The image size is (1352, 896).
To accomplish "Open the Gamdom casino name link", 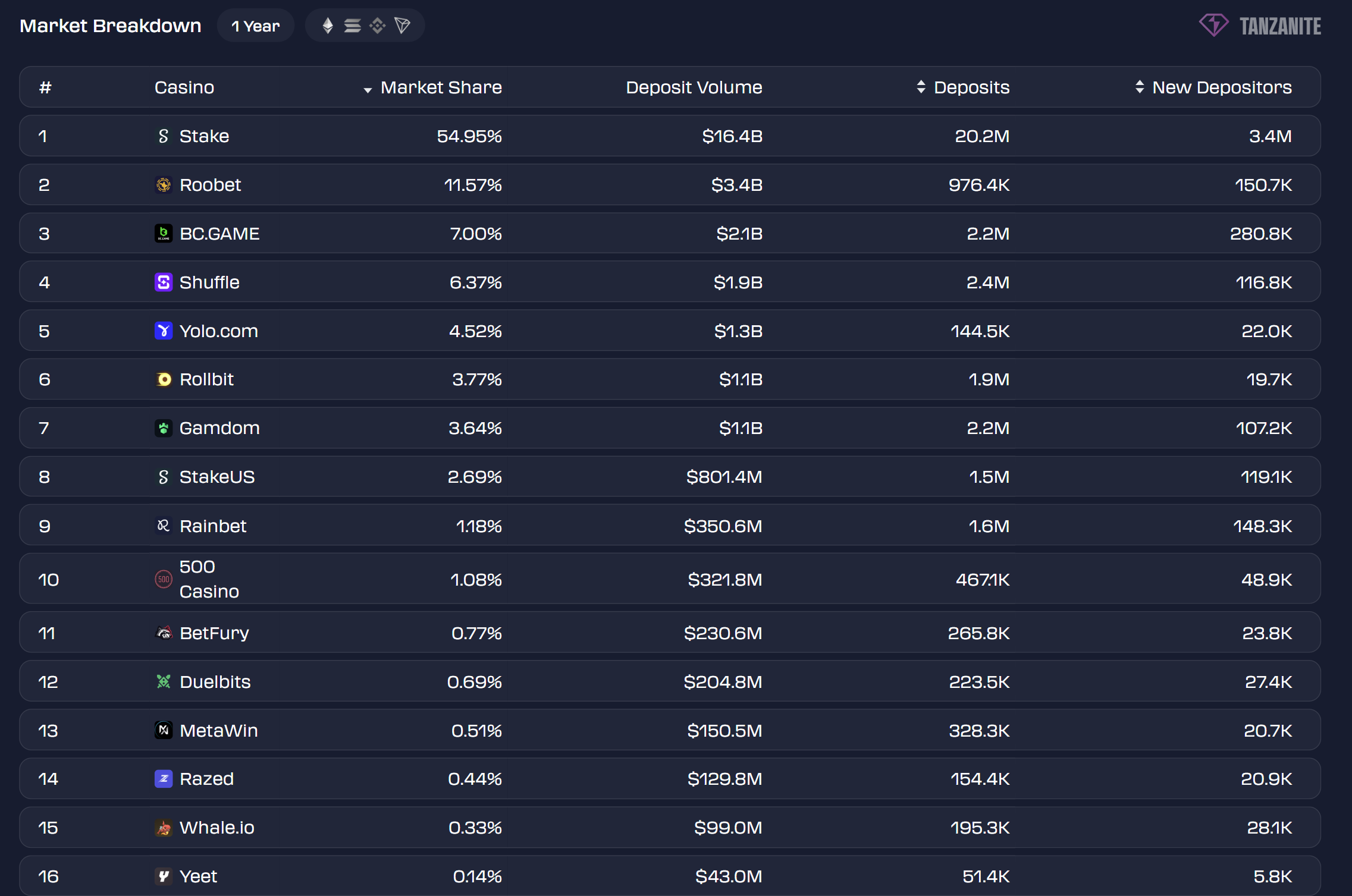I will pyautogui.click(x=219, y=428).
